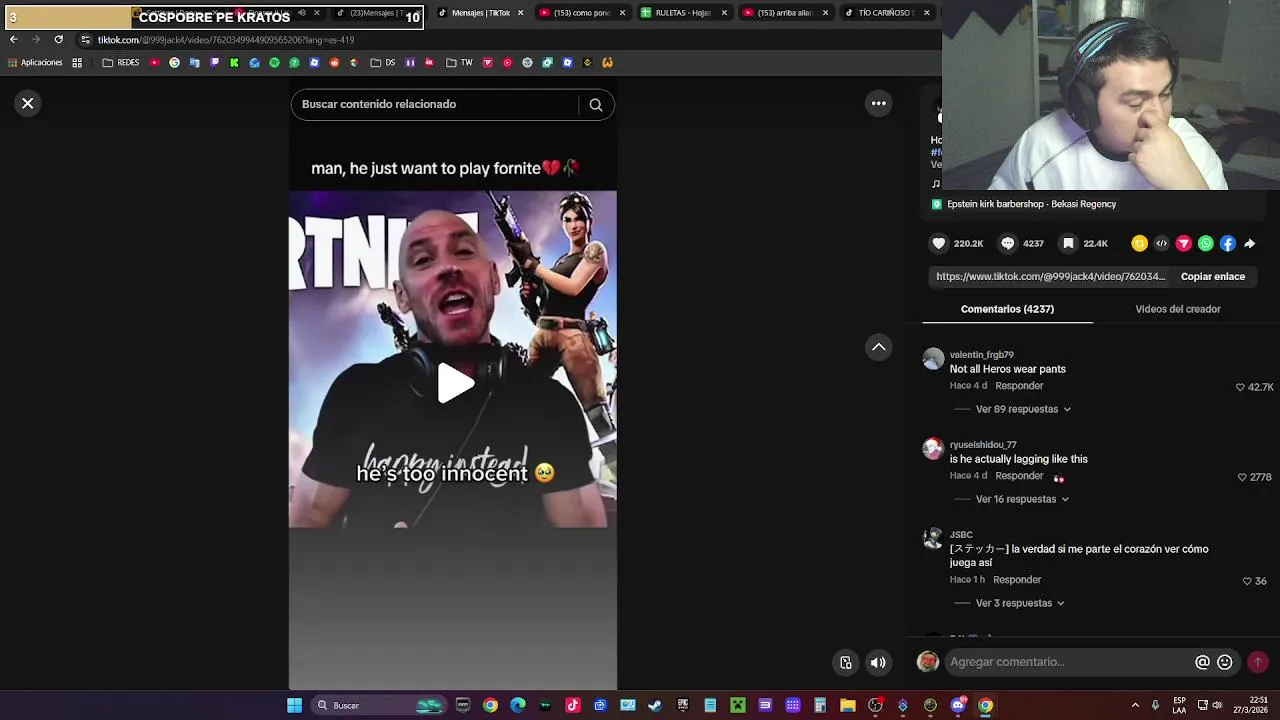1280x720 pixels.
Task: Like JSBC's comment with 36 likes
Action: coord(1247,581)
